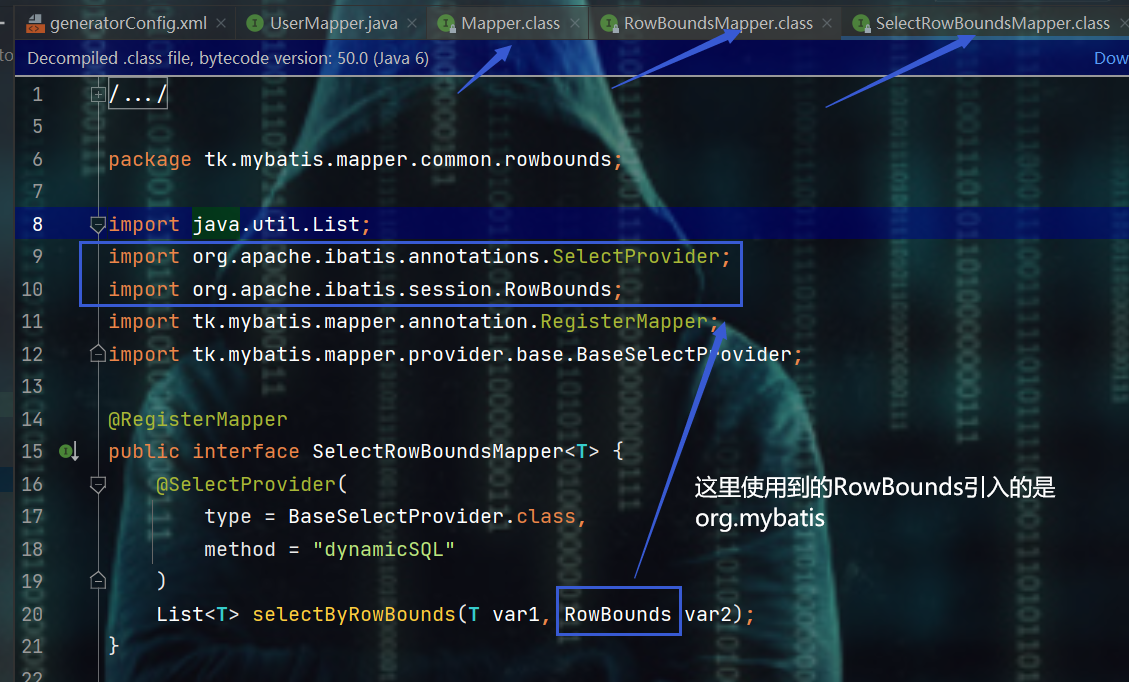Collapse the @SelectProvider annotation fold on line 16
This screenshot has height=682, width=1129.
[x=97, y=485]
